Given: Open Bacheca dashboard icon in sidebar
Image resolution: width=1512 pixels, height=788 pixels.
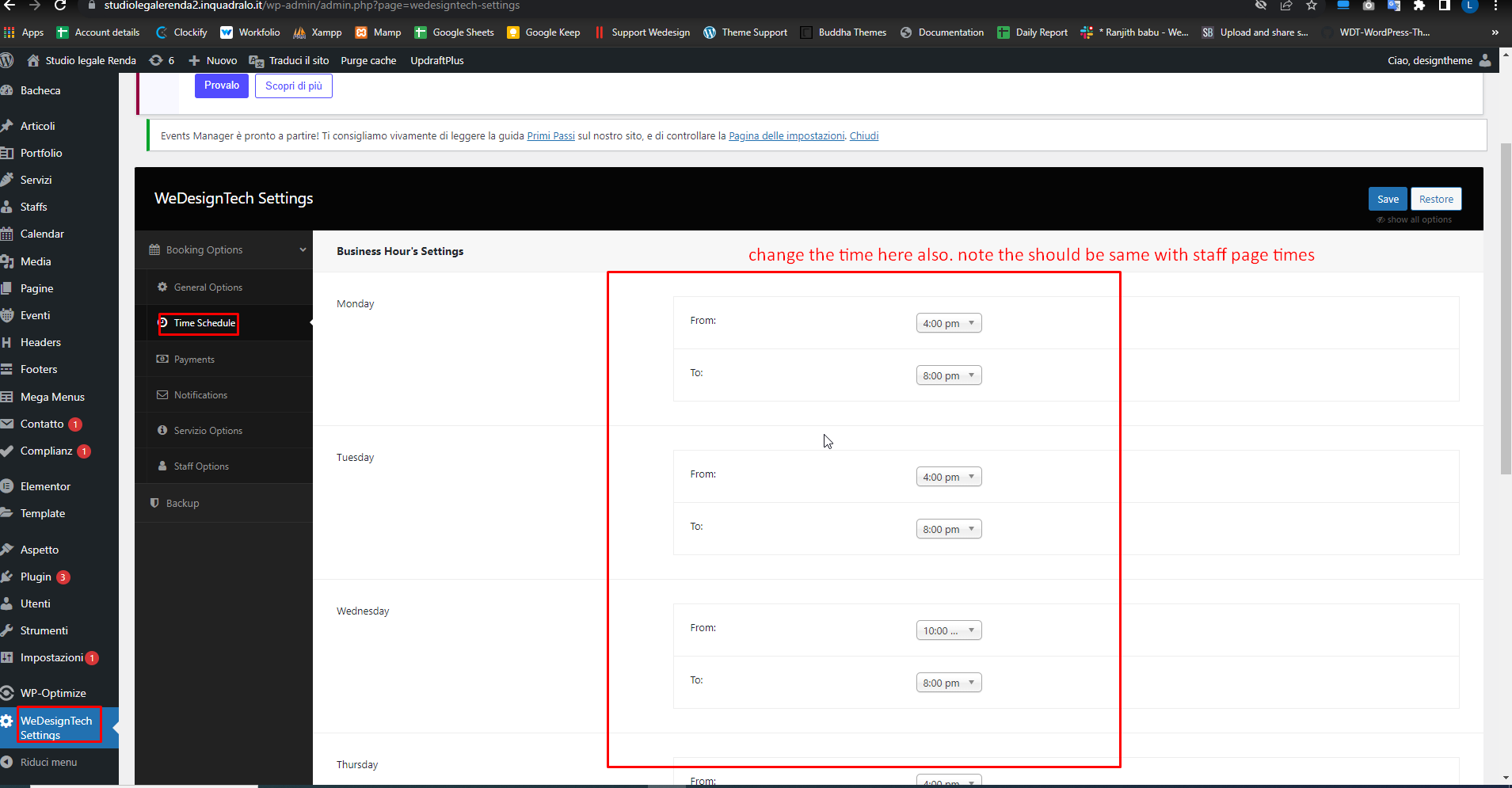Looking at the screenshot, I should [6, 91].
